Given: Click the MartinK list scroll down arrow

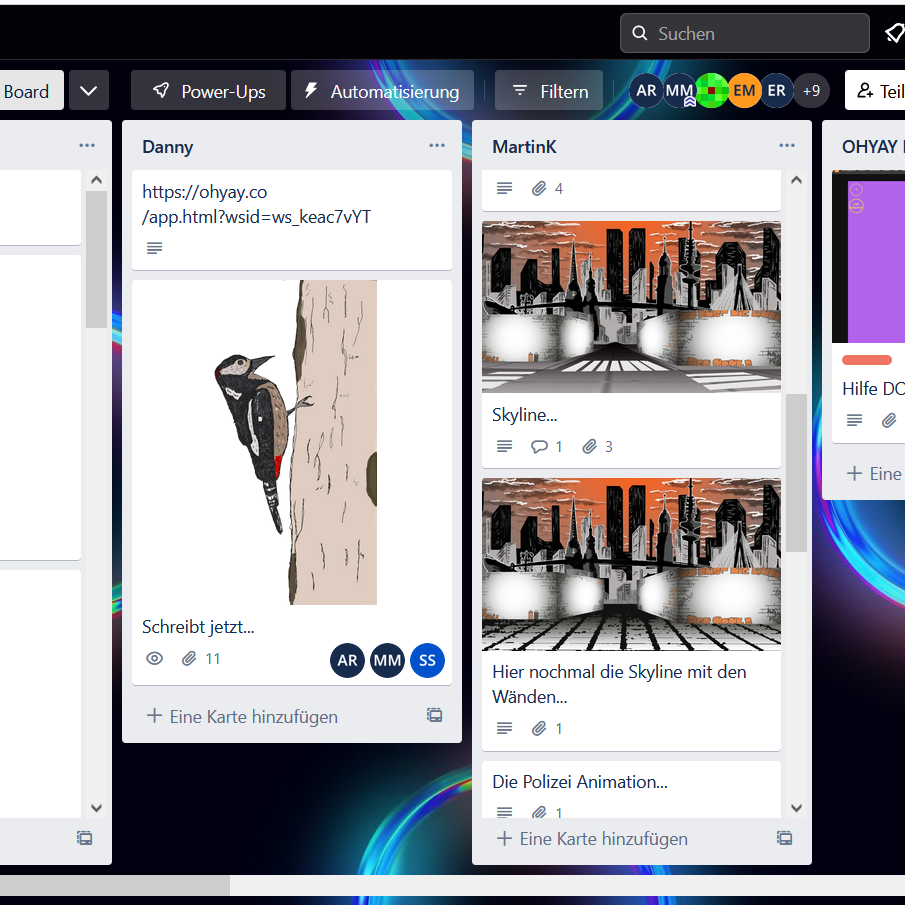Looking at the screenshot, I should [796, 808].
